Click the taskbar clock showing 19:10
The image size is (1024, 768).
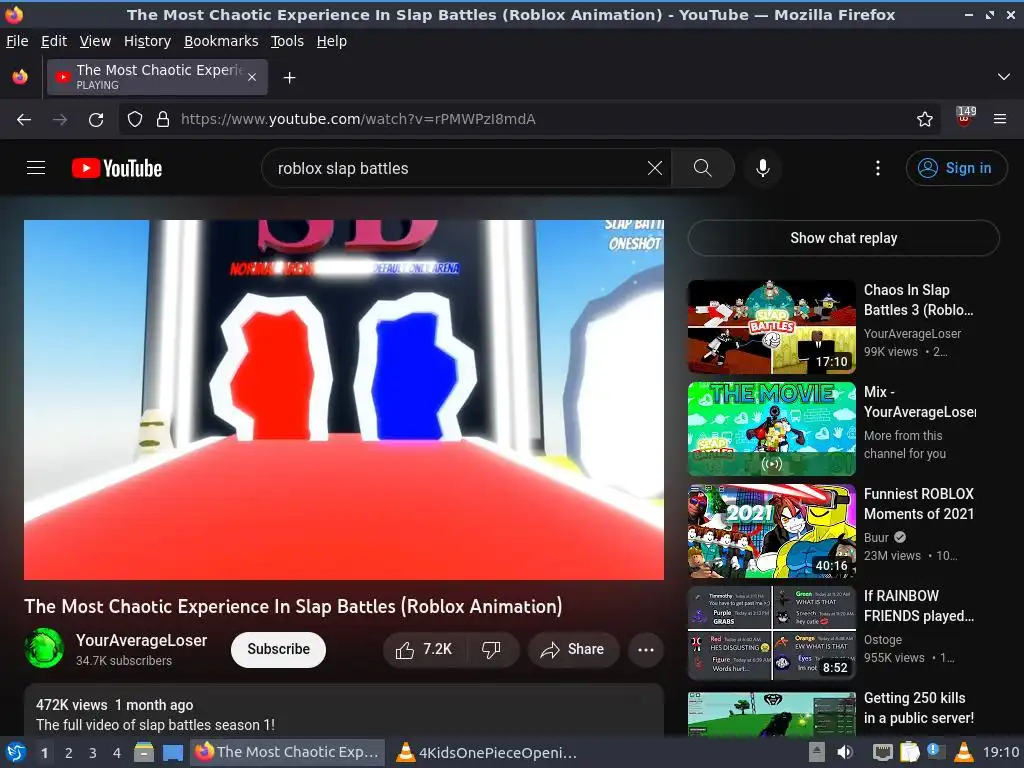click(x=1000, y=752)
